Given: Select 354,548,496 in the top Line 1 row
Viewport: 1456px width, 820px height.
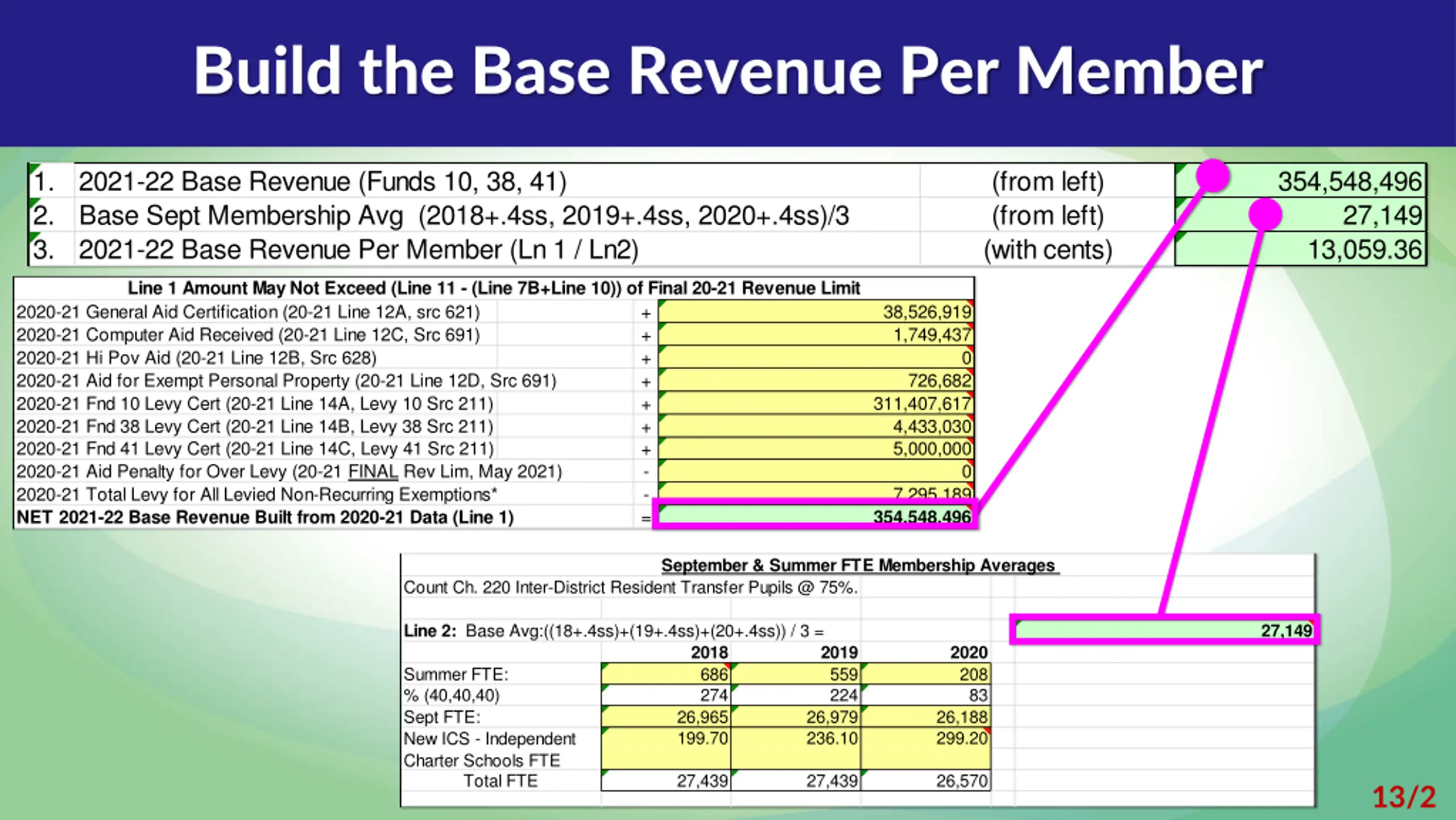Looking at the screenshot, I should pos(1350,182).
